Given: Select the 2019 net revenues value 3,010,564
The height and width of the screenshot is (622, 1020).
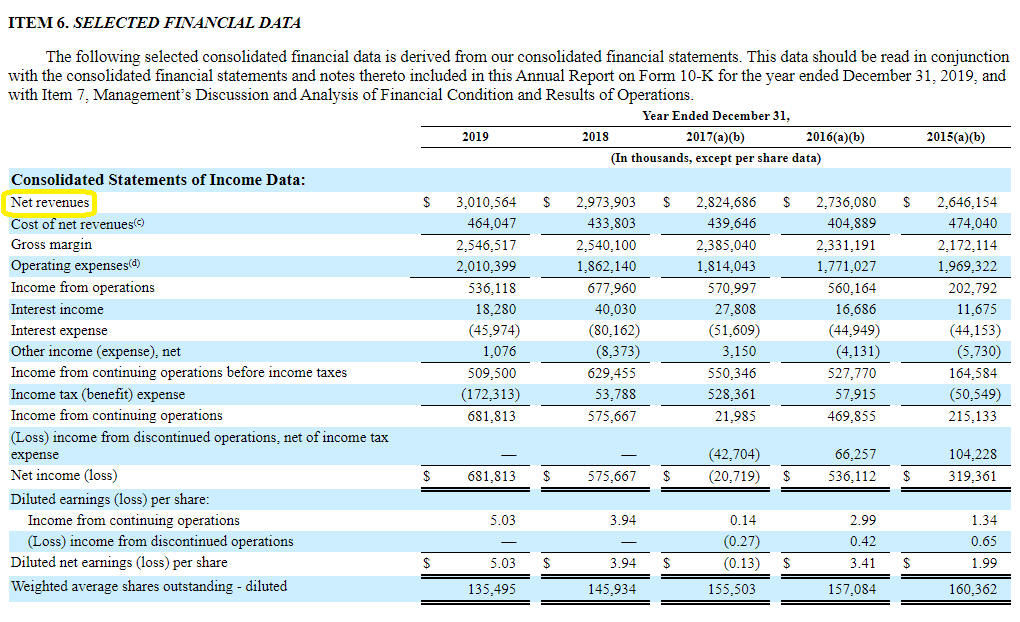Looking at the screenshot, I should pos(486,202).
